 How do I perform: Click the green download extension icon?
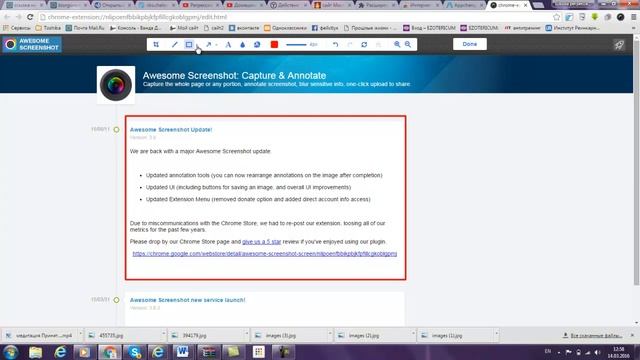pyautogui.click(x=595, y=17)
